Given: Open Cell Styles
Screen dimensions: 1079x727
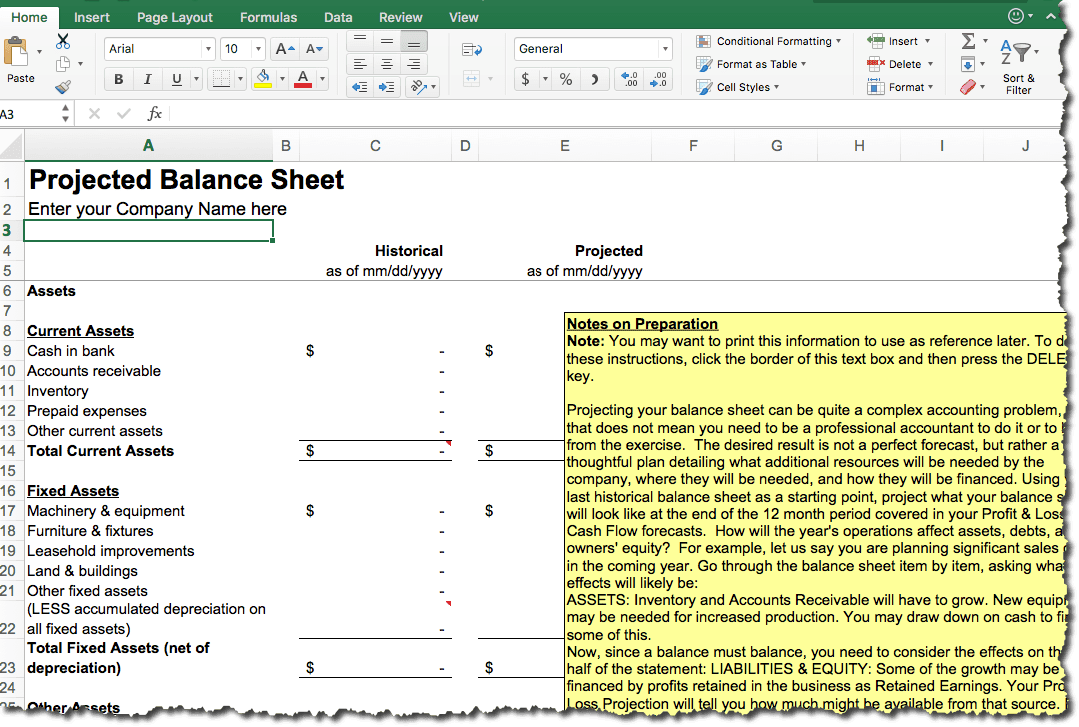Looking at the screenshot, I should tap(737, 87).
